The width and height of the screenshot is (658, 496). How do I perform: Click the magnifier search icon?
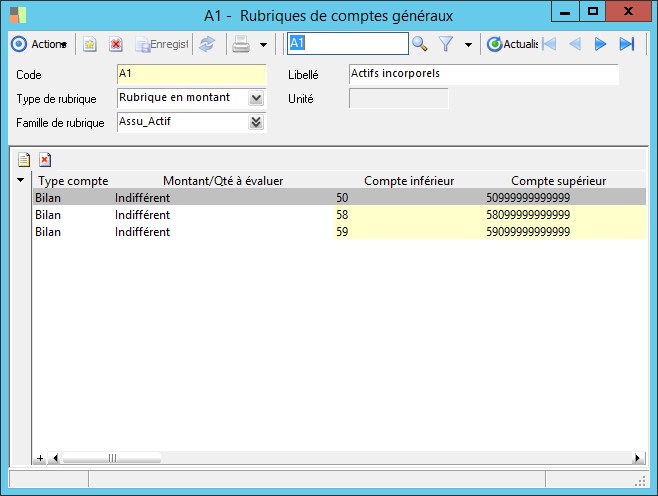coord(420,44)
